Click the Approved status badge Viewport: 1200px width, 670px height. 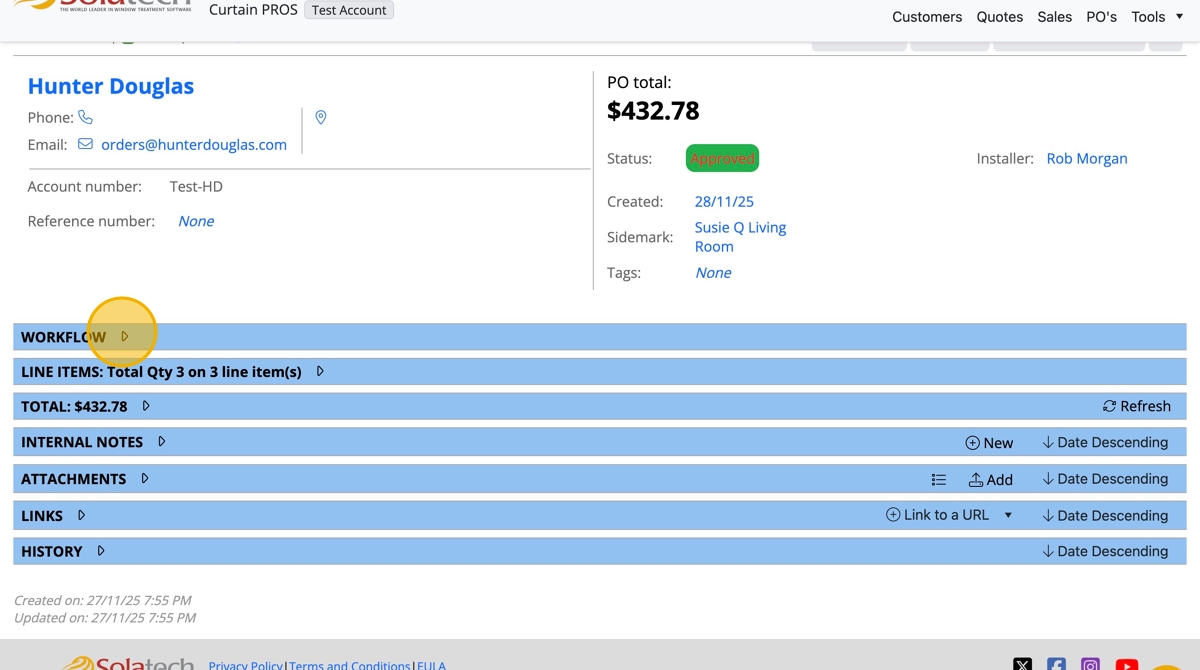(x=722, y=158)
